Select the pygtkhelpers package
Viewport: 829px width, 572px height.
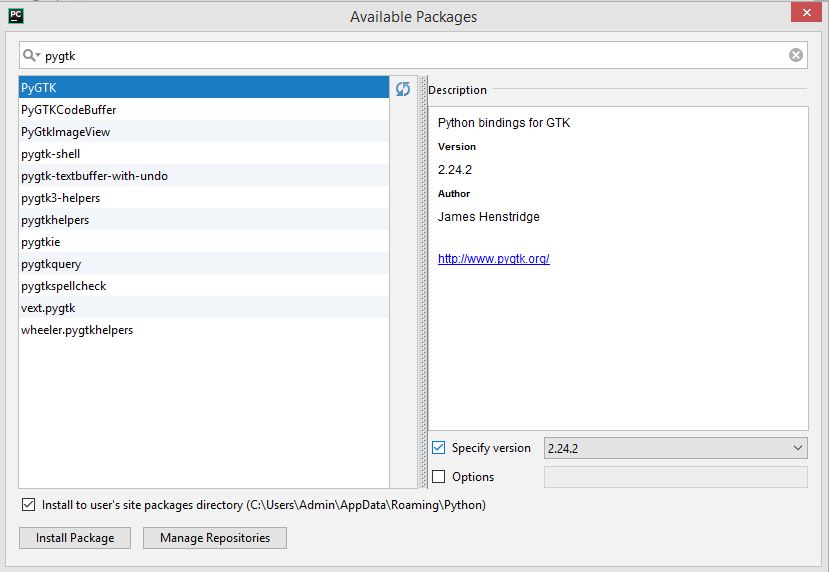204,220
